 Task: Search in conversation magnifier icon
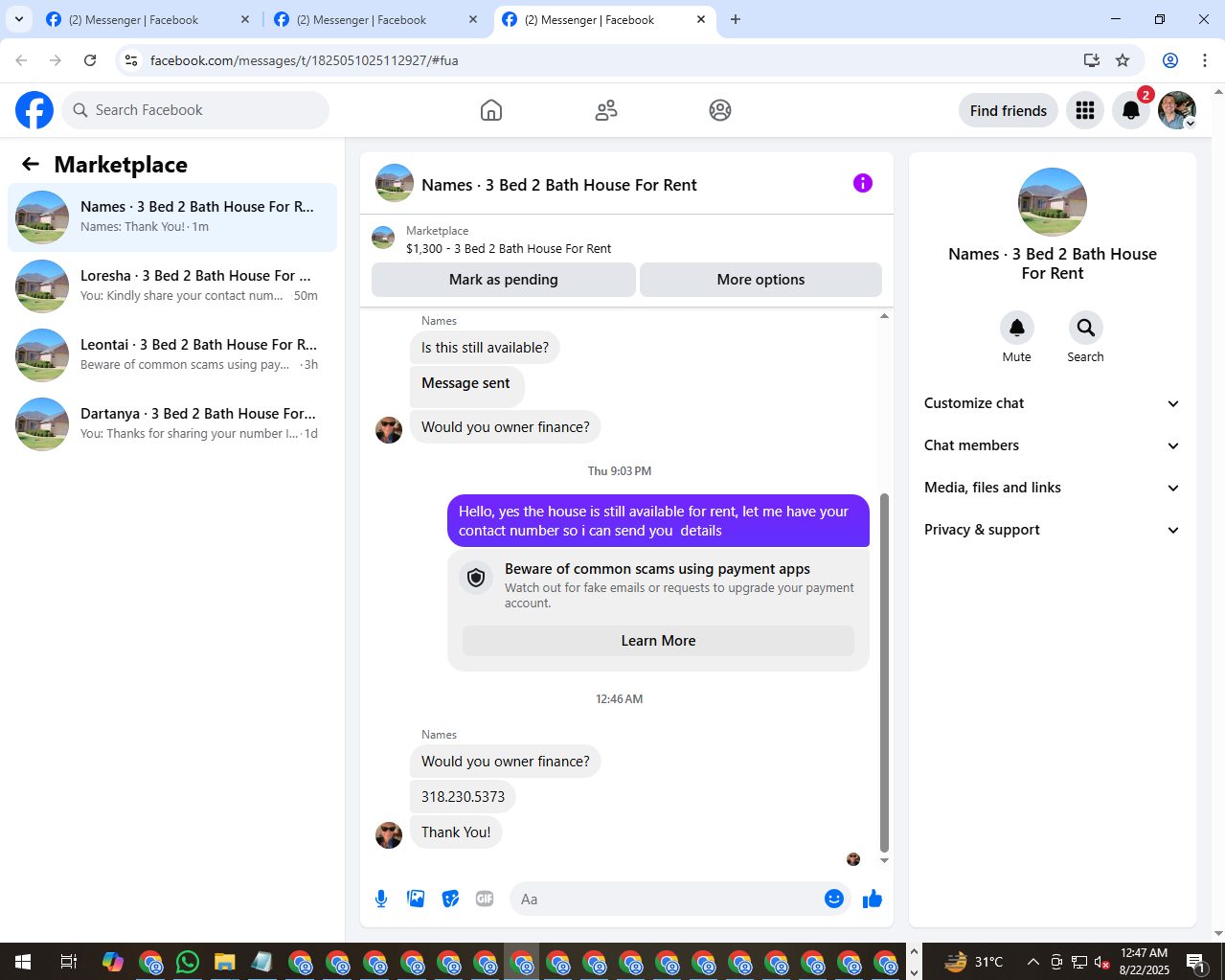[1086, 328]
